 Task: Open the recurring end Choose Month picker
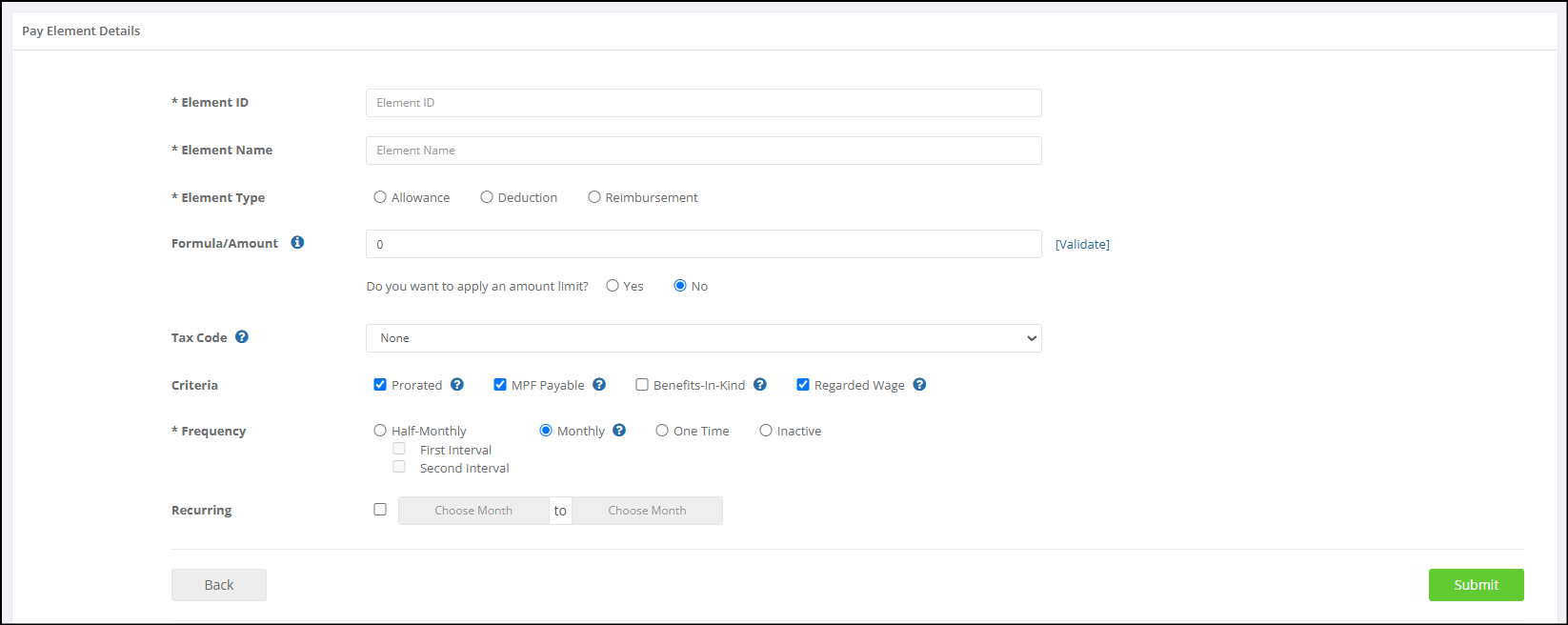tap(647, 511)
